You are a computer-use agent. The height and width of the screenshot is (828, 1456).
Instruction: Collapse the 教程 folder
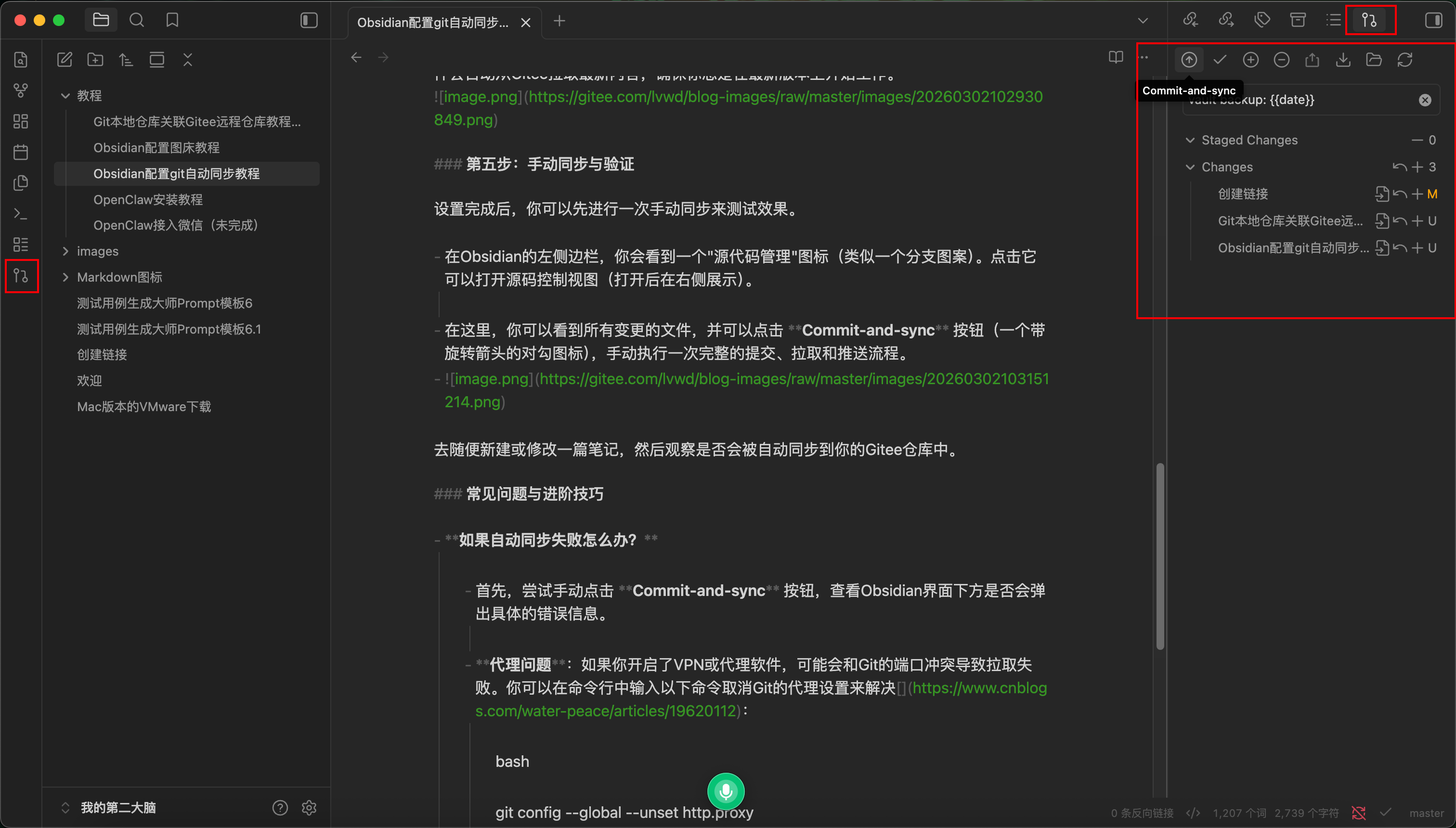click(65, 95)
